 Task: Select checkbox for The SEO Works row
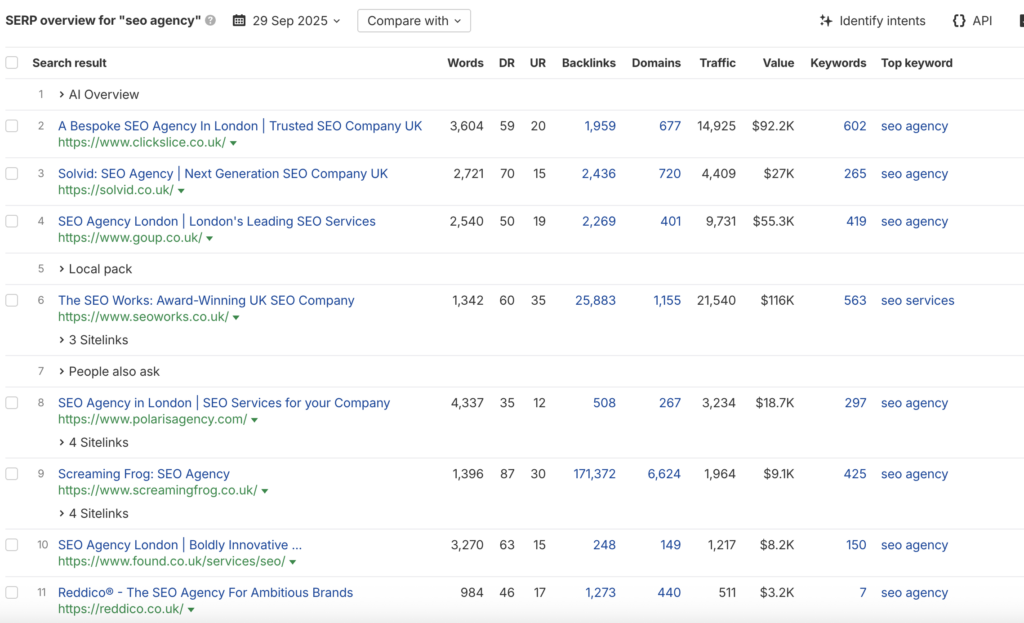[12, 301]
